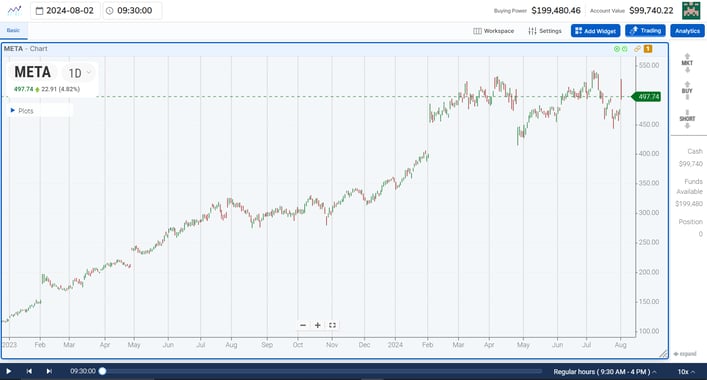Click the second green circle chart widget icon
707x380 pixels.
(x=624, y=49)
